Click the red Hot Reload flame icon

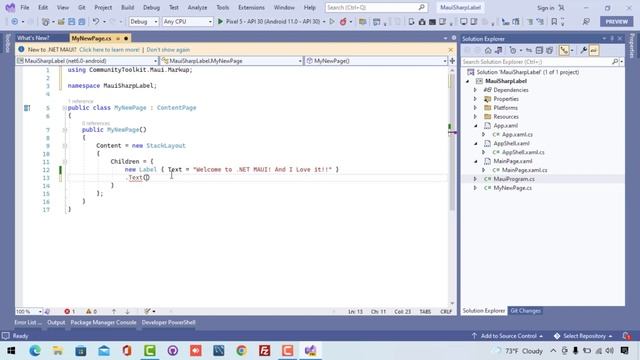[343, 22]
